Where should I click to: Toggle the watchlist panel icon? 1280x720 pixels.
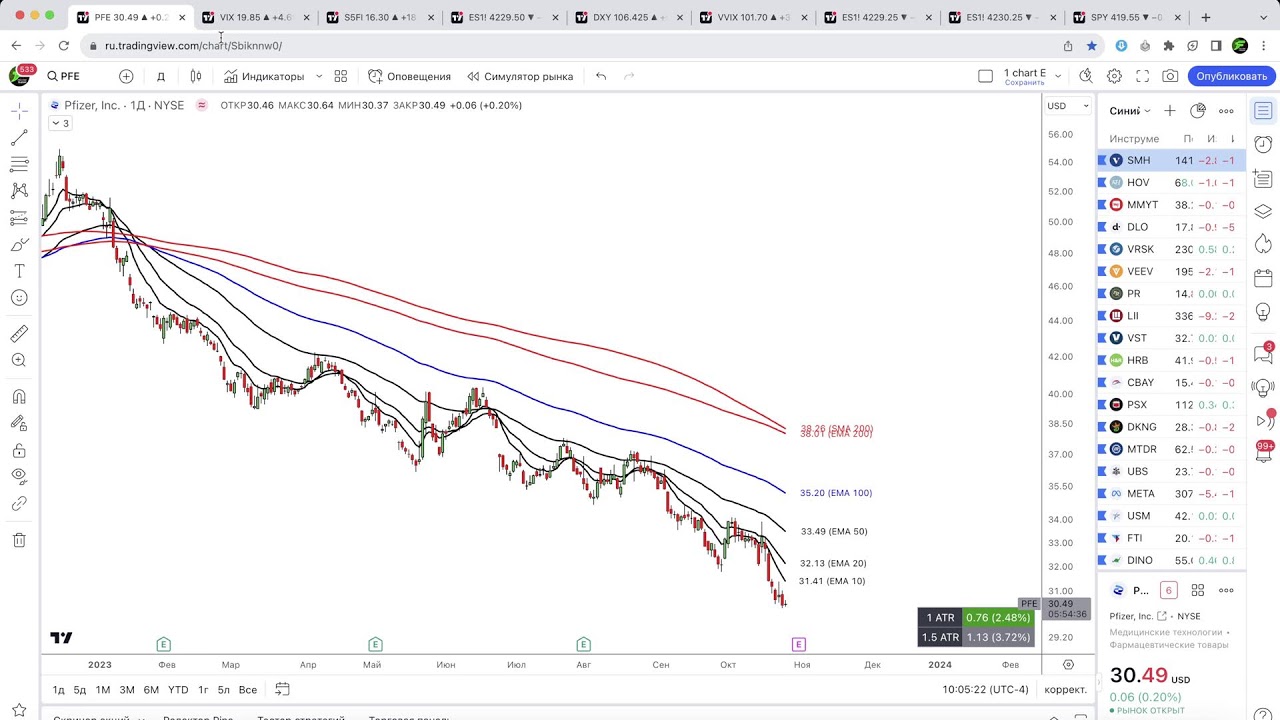point(1263,111)
